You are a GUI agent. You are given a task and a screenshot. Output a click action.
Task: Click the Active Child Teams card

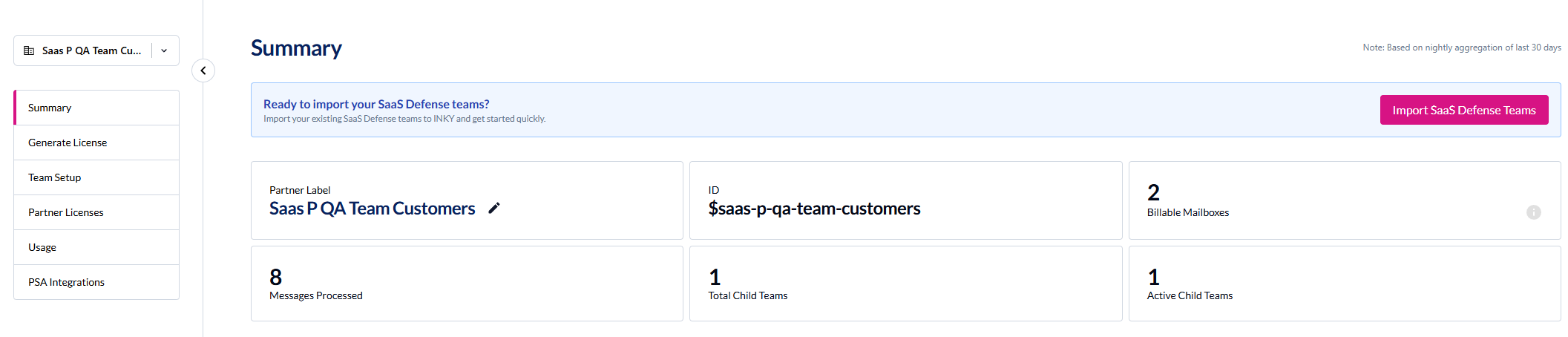pos(1344,284)
